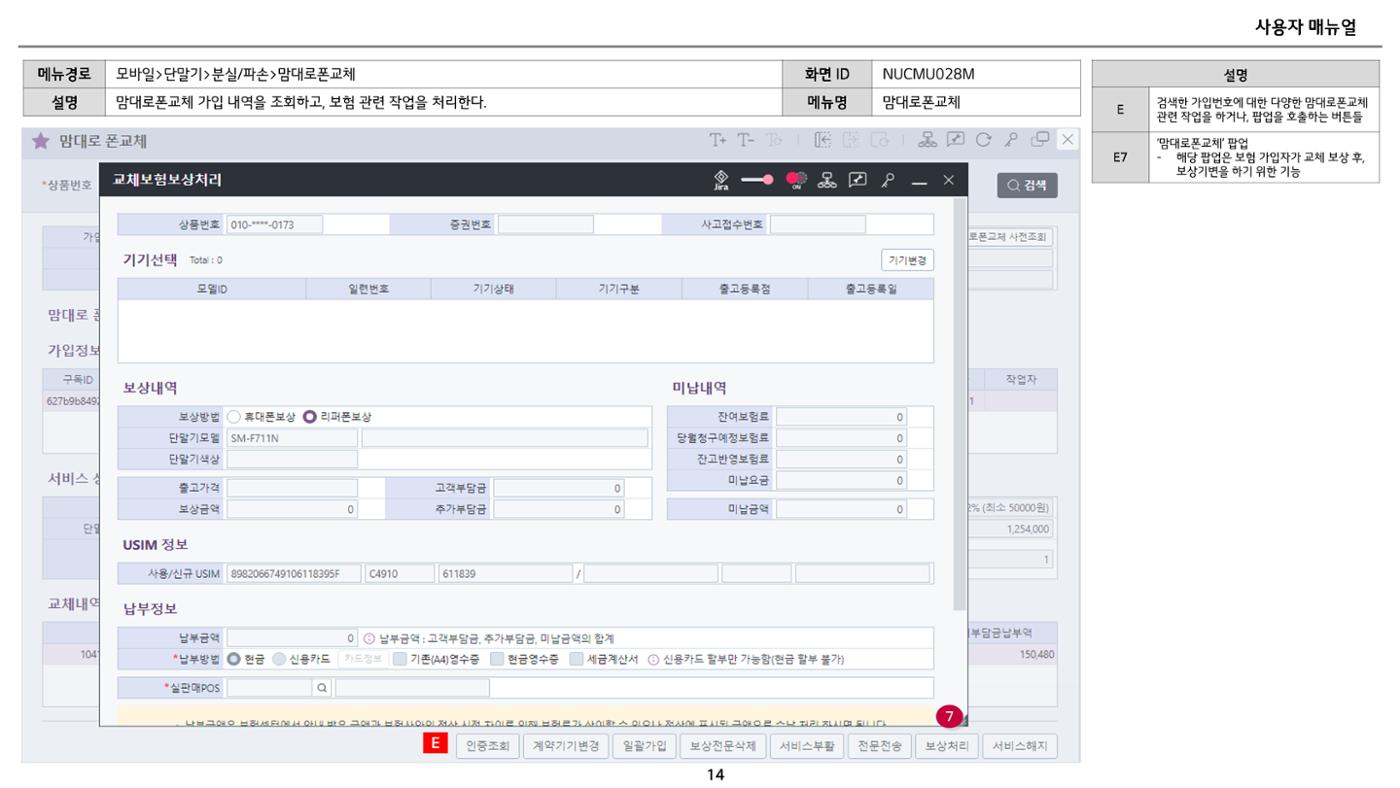Click the 인증조회 button

coord(487,746)
